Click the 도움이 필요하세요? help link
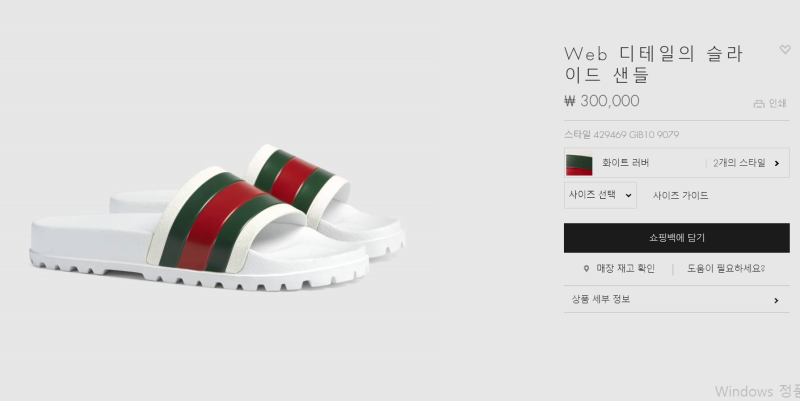The image size is (800, 401). (x=726, y=268)
